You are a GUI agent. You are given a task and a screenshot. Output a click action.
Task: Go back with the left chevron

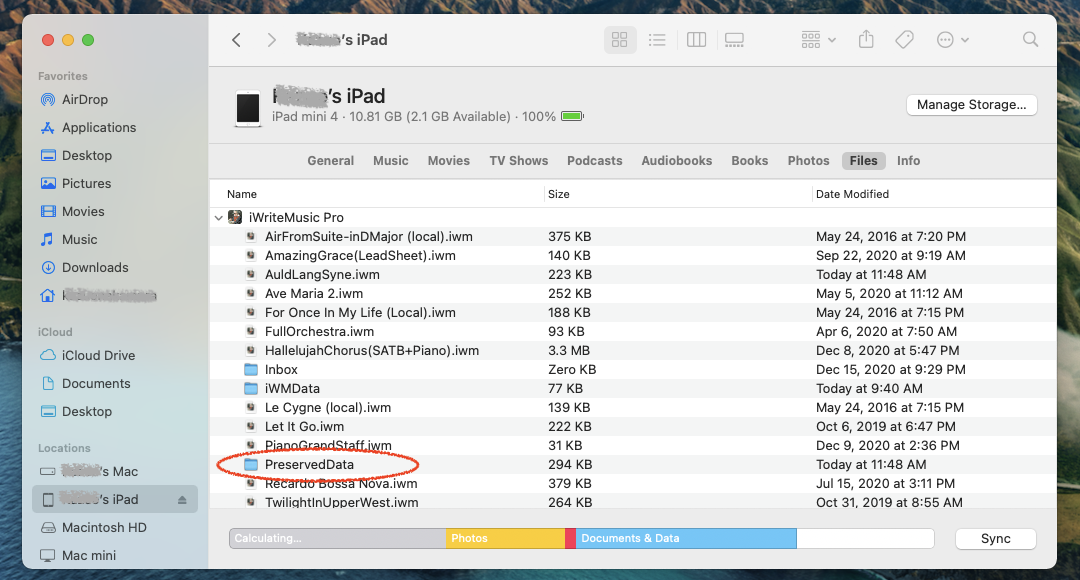pos(236,40)
